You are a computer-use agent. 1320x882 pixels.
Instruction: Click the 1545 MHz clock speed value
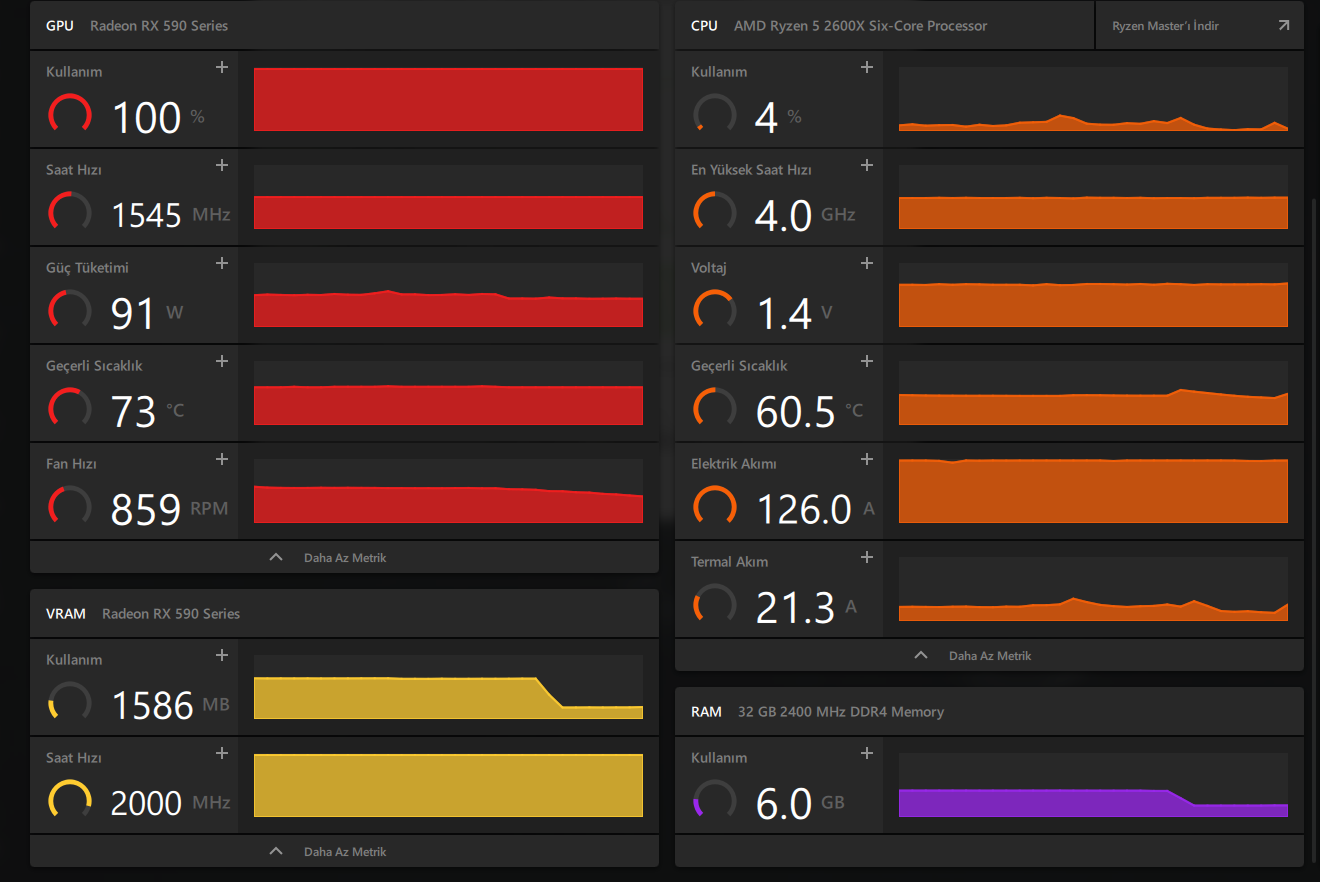171,216
